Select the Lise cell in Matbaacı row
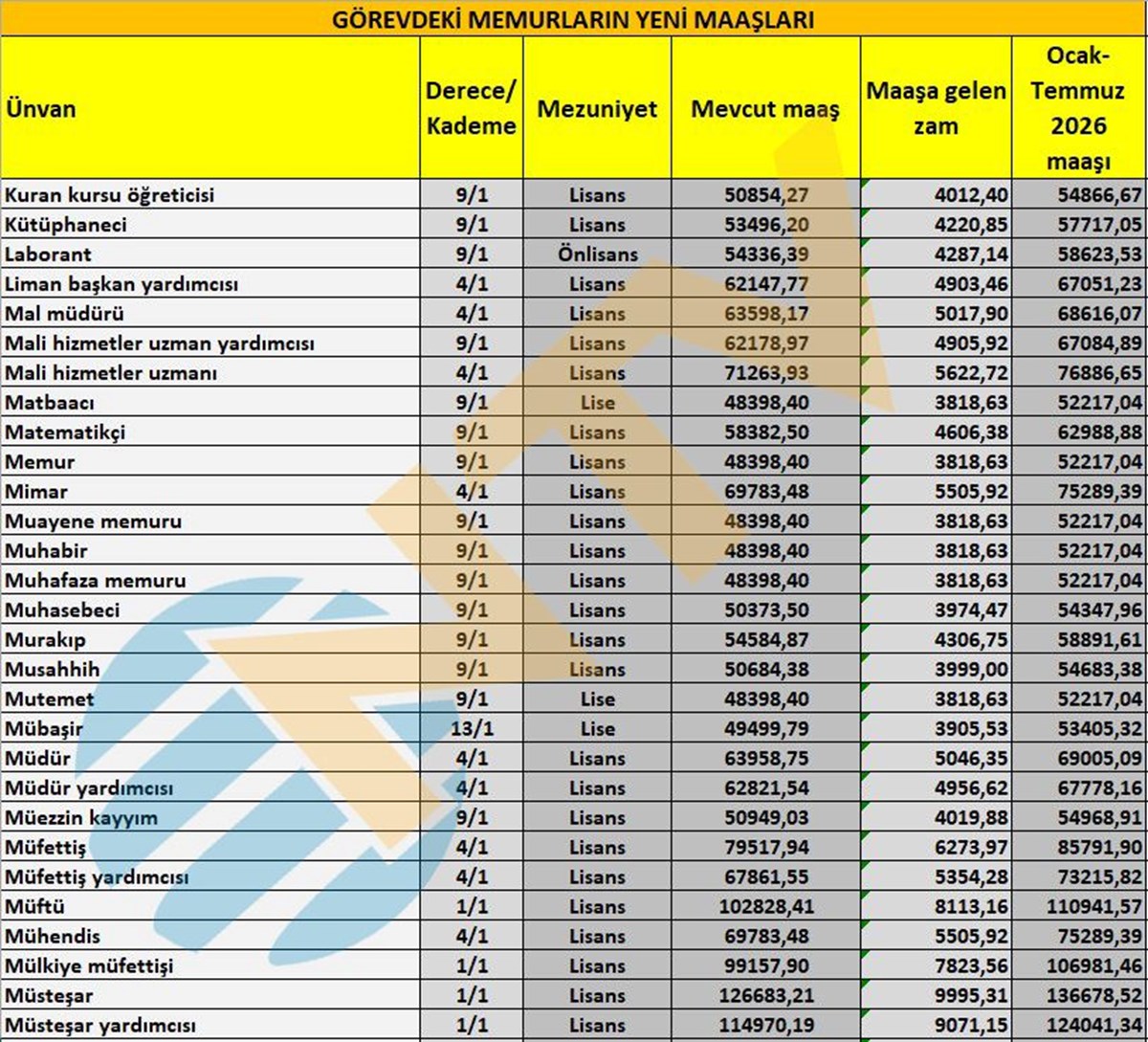The image size is (1148, 1042). tap(597, 403)
